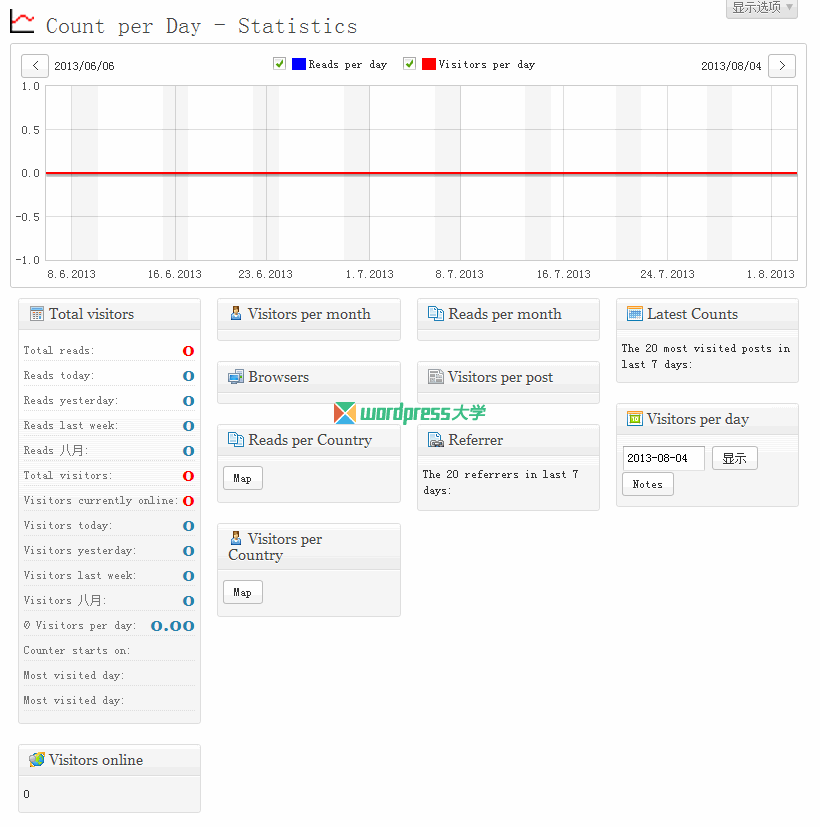The height and width of the screenshot is (827, 820).
Task: Disable the Visitors per day checkbox
Action: 410,63
